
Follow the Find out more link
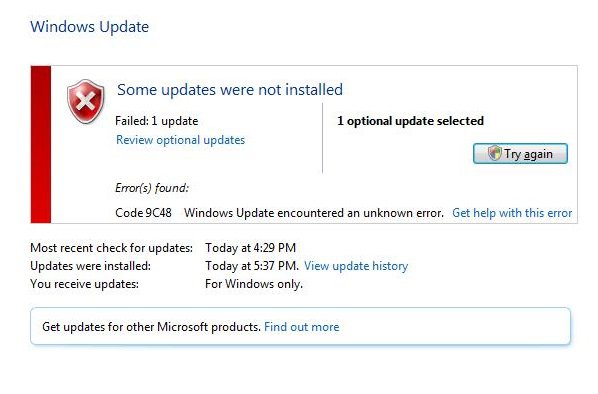(301, 327)
